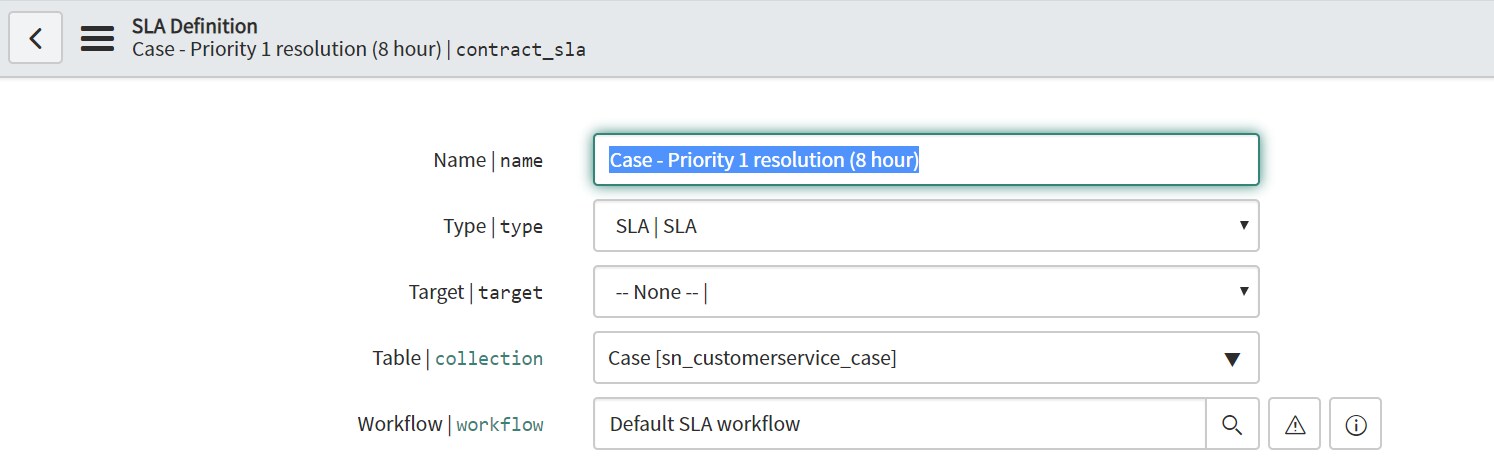Go back using the left chevron button

[36, 38]
